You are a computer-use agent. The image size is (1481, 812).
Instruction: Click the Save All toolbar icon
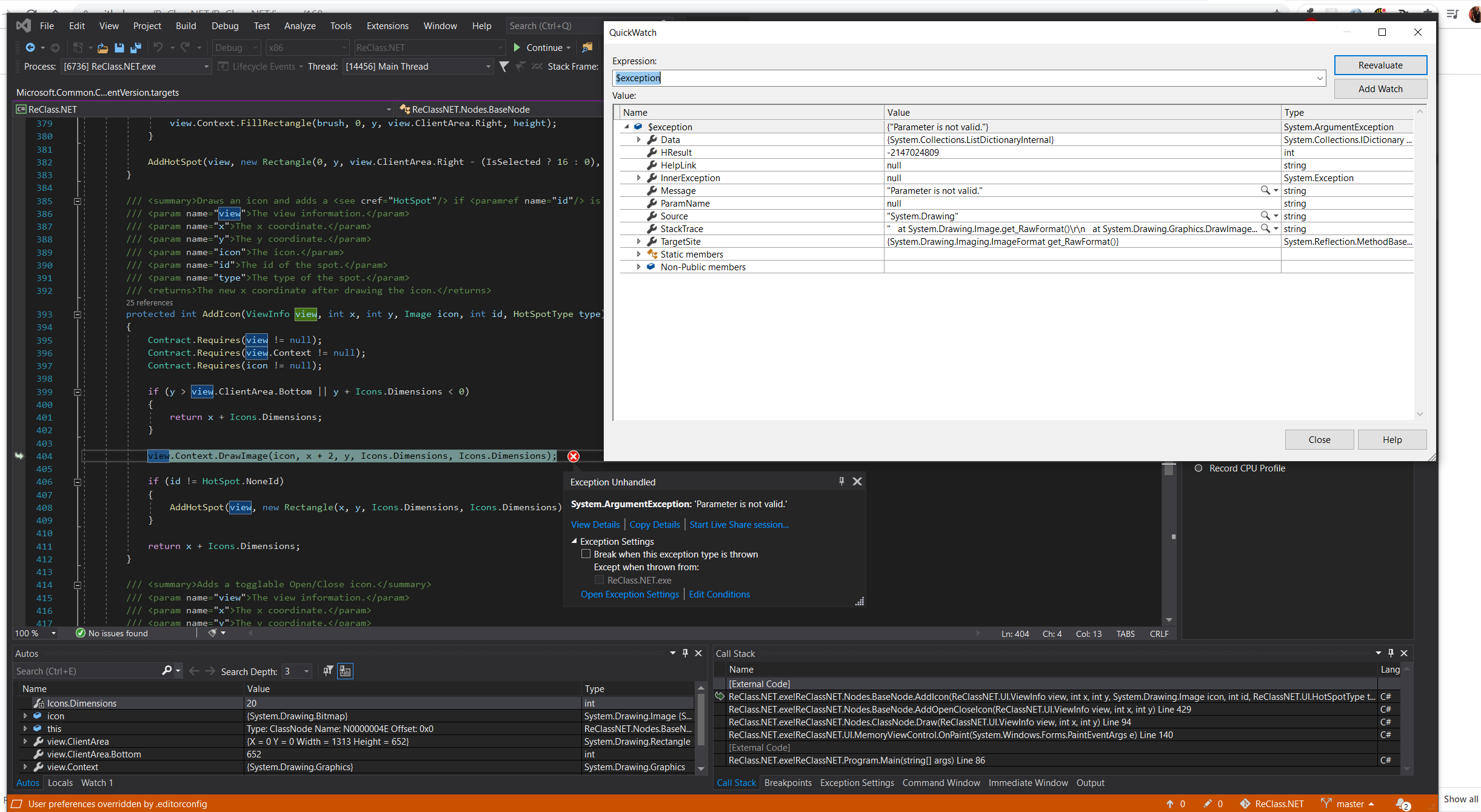coord(136,47)
